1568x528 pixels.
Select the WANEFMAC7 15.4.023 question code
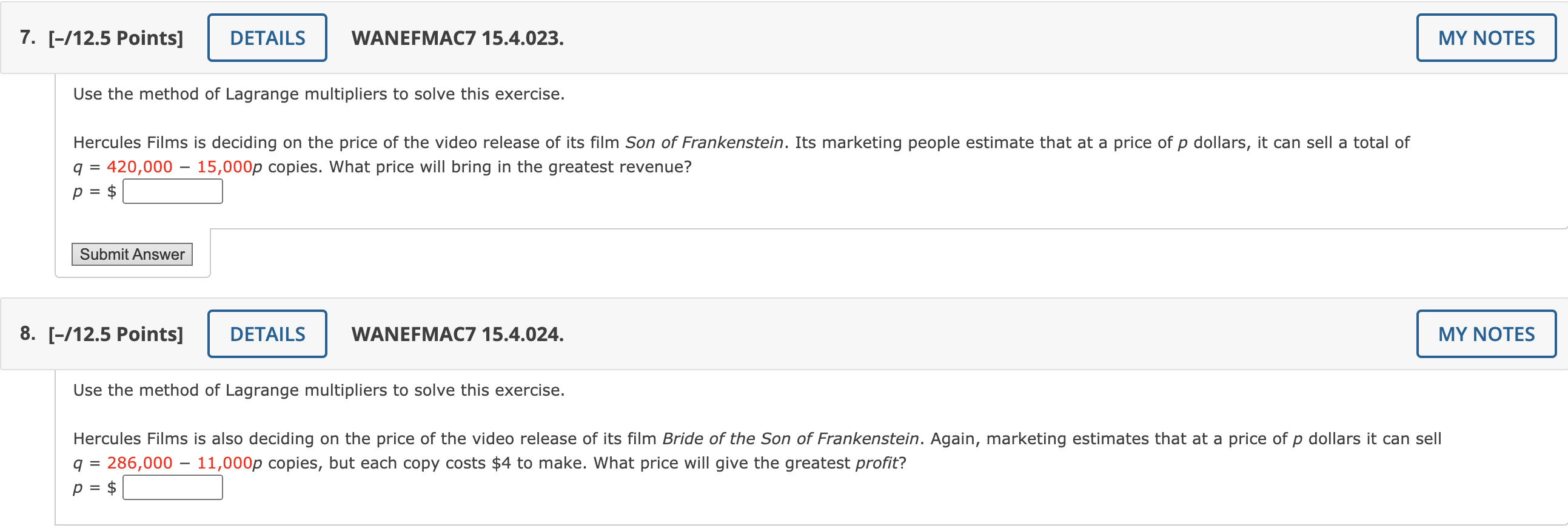(457, 38)
